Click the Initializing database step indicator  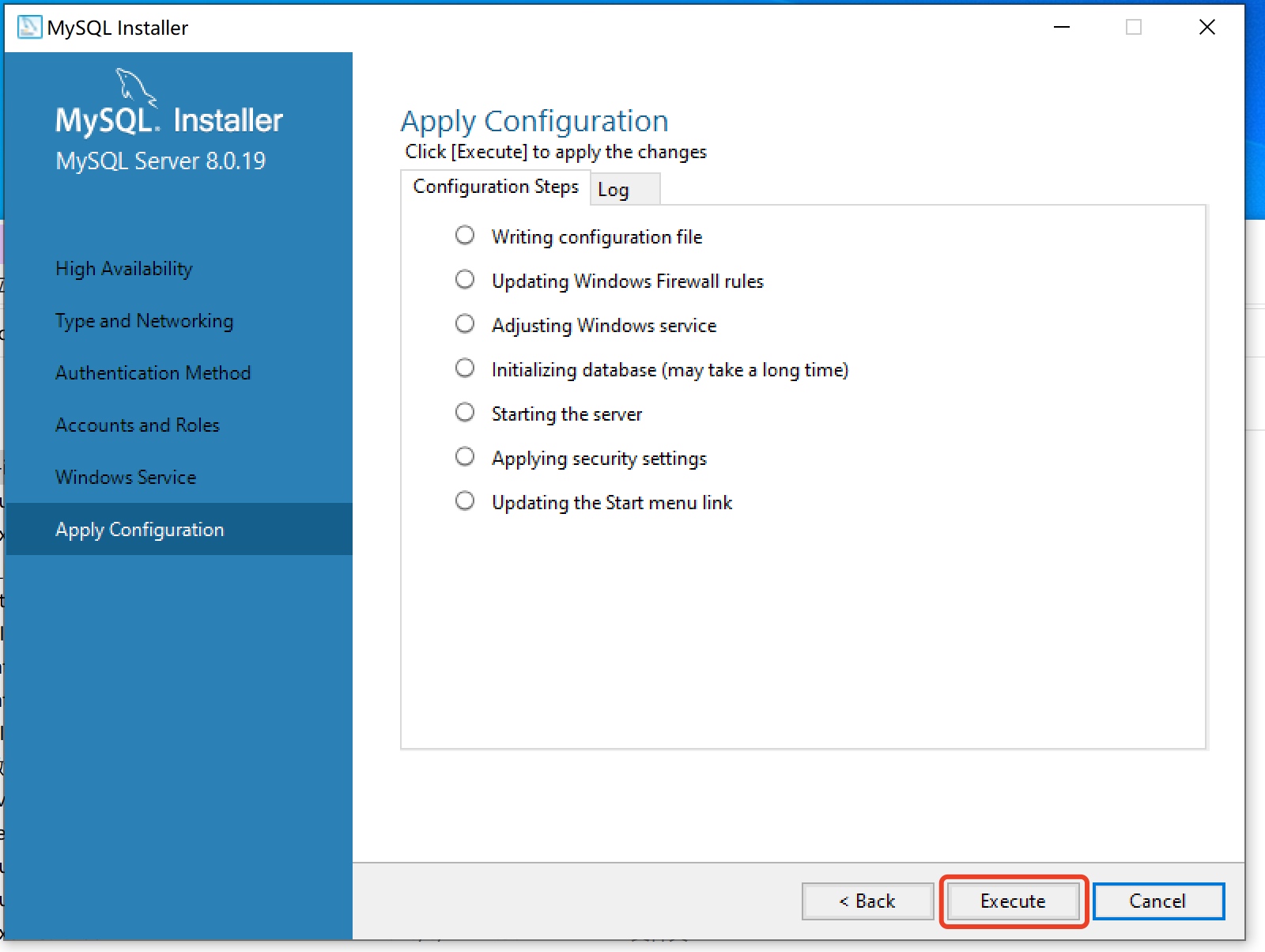465,368
